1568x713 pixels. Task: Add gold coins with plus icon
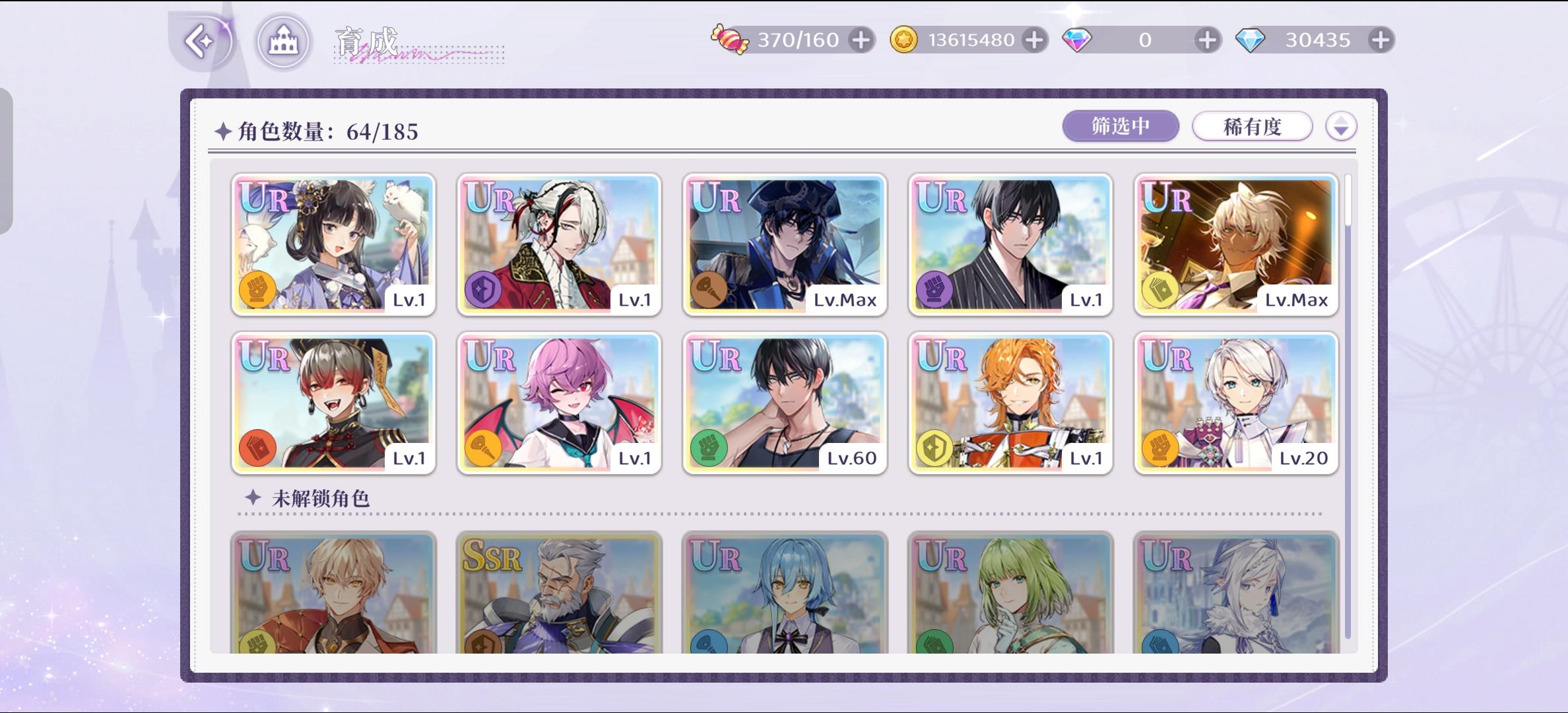[1034, 40]
